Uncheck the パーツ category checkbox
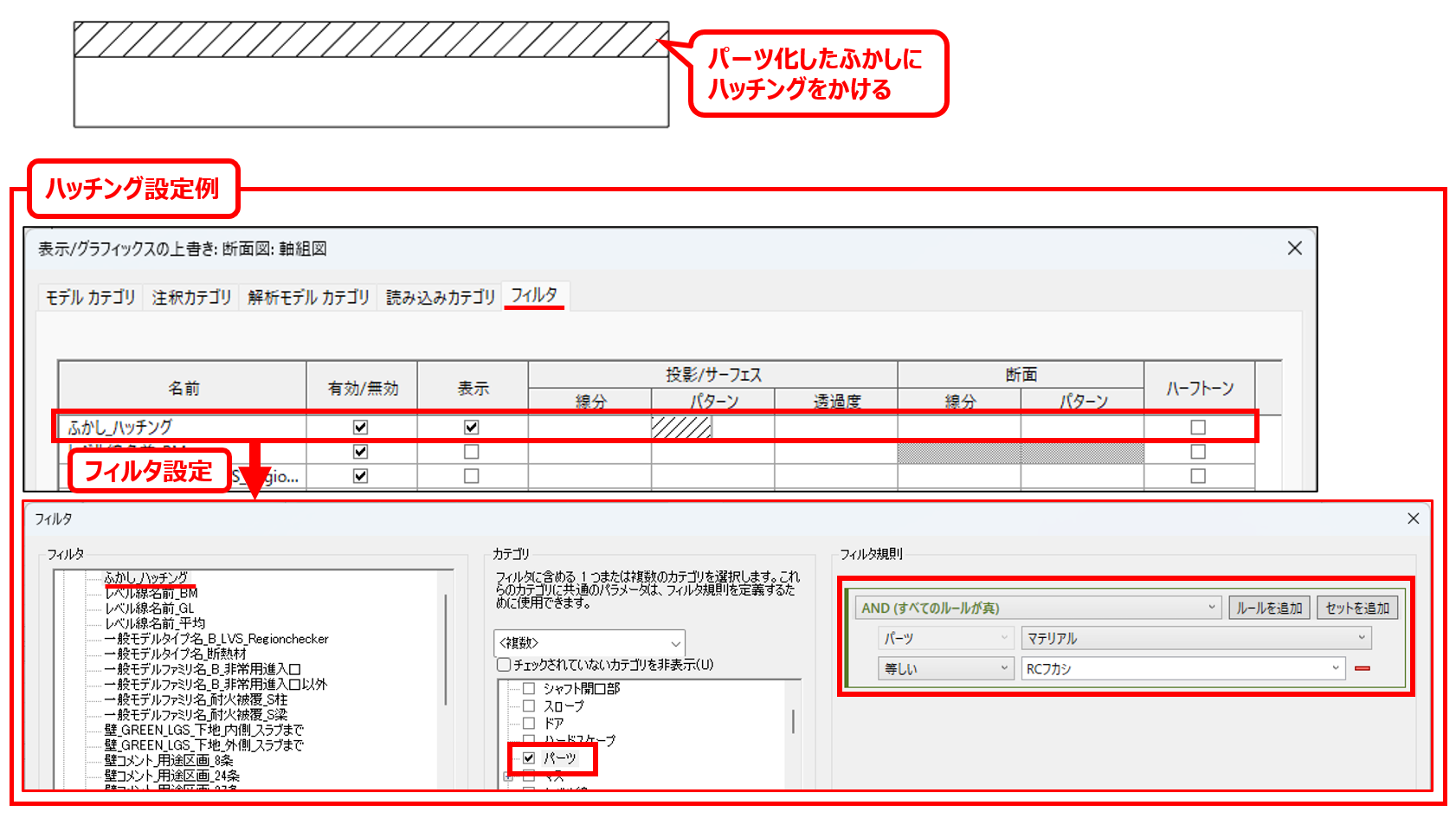Image resolution: width=1456 pixels, height=818 pixels. pos(529,757)
